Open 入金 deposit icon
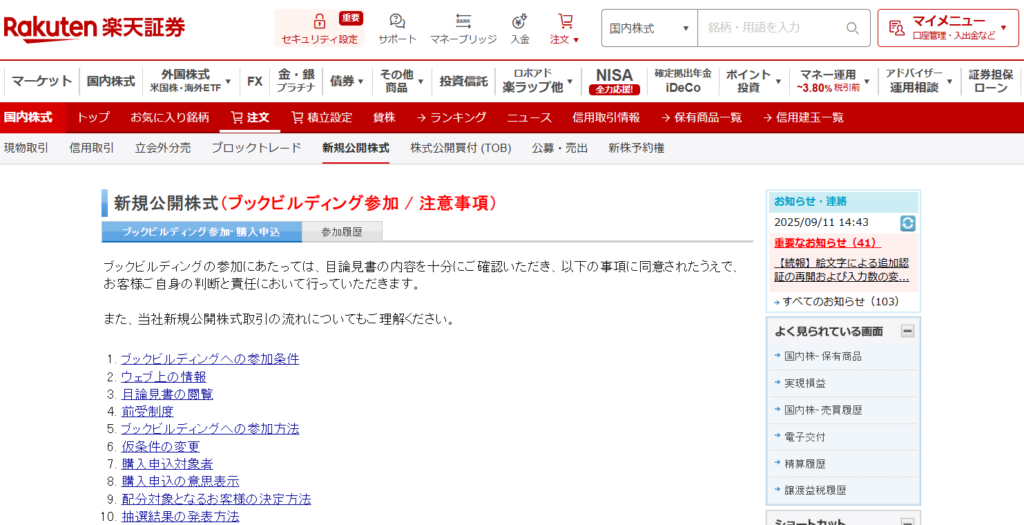Screen dimensions: 1024x525 (520, 22)
